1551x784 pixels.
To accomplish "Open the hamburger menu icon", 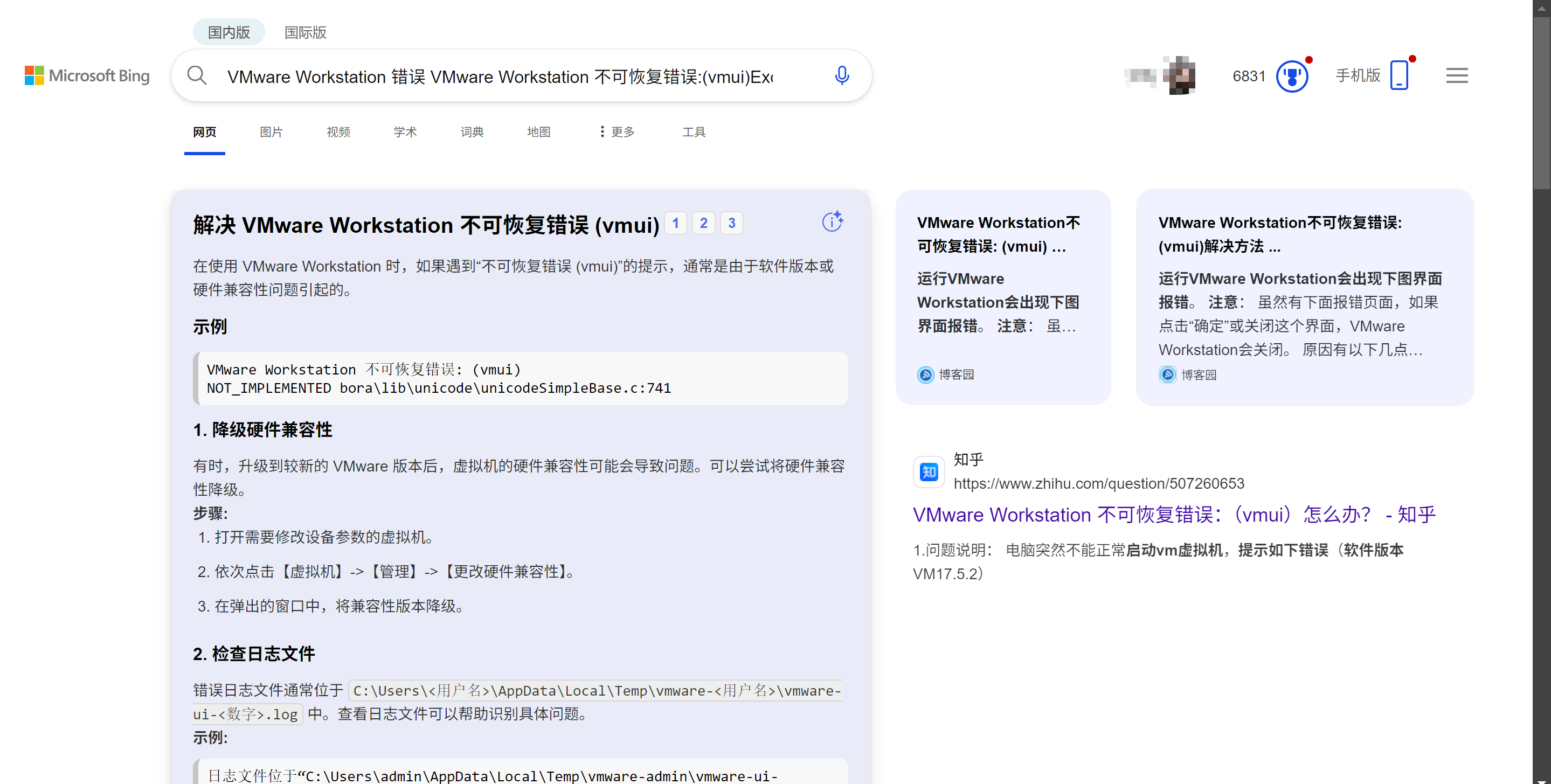I will pyautogui.click(x=1457, y=76).
